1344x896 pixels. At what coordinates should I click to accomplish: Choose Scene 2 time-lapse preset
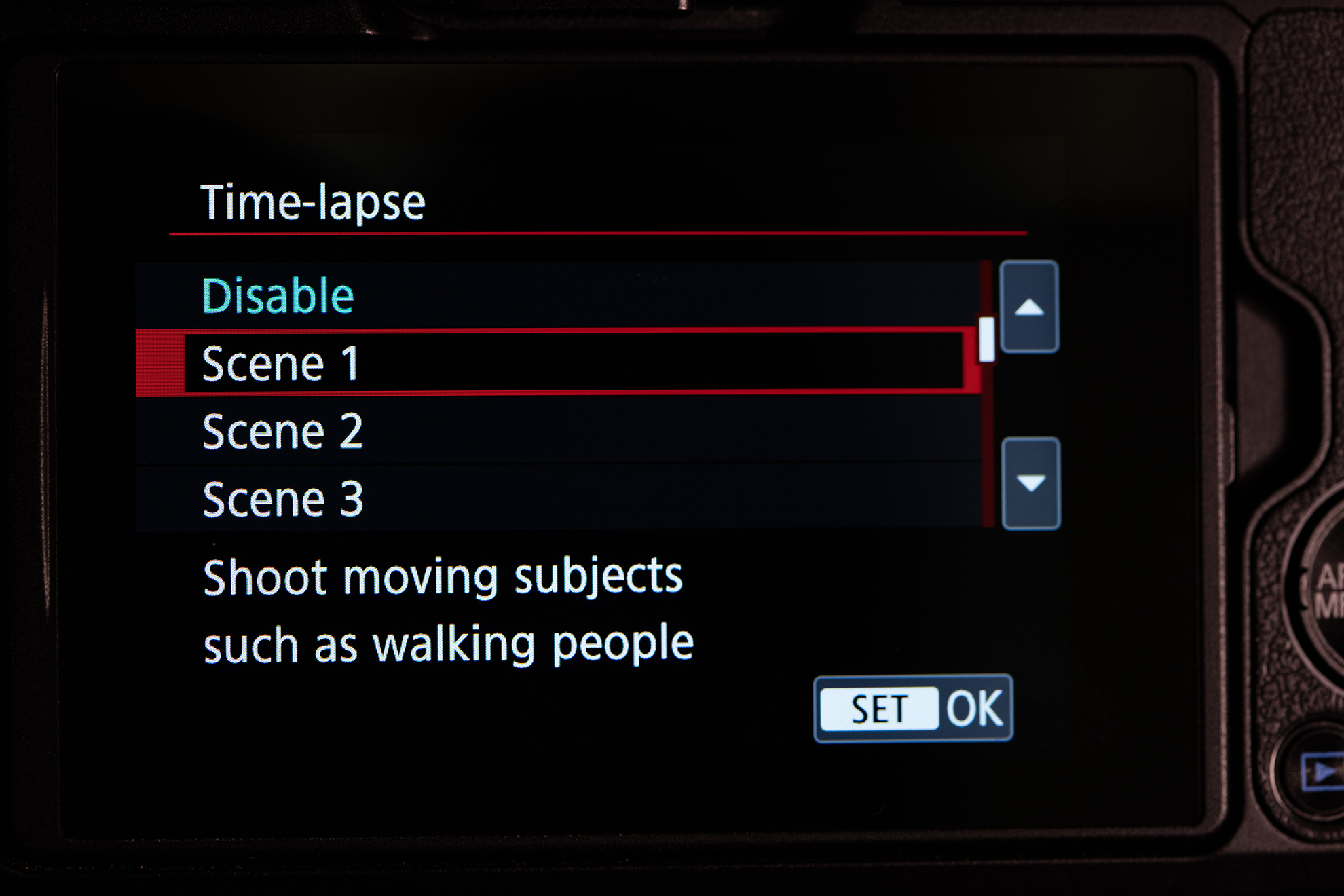pyautogui.click(x=558, y=431)
